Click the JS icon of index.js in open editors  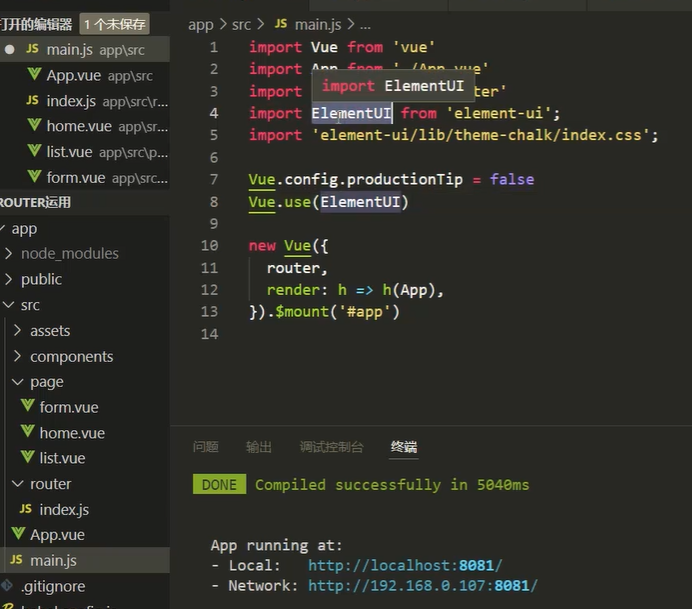pos(32,100)
